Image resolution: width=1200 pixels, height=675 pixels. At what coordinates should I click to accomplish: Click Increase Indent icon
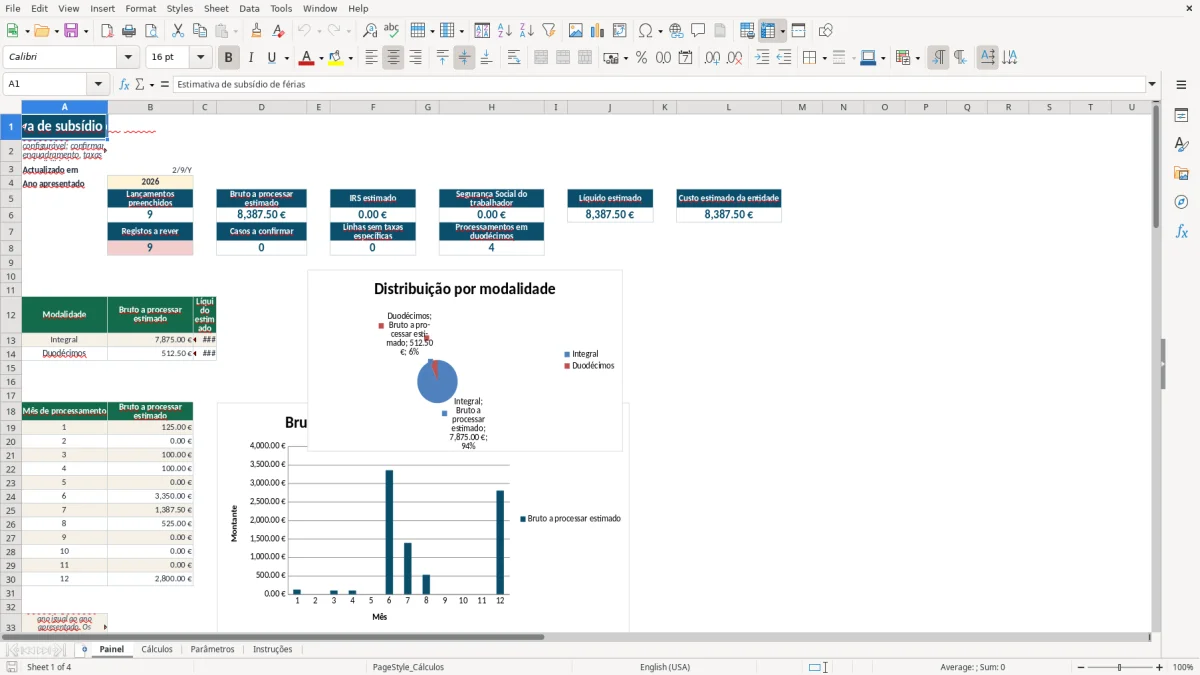762,58
